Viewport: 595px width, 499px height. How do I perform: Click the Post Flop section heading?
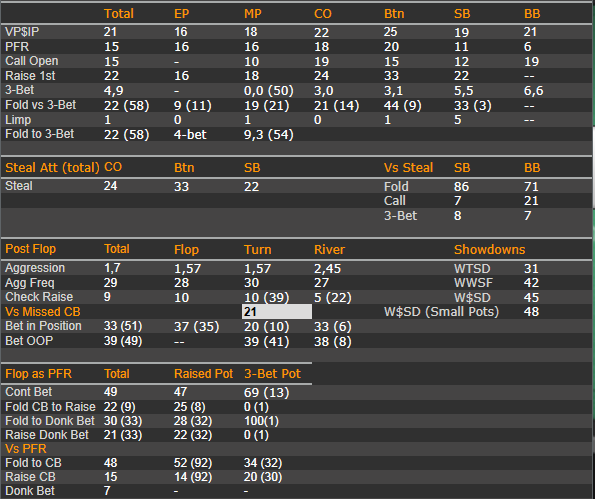[x=30, y=249]
